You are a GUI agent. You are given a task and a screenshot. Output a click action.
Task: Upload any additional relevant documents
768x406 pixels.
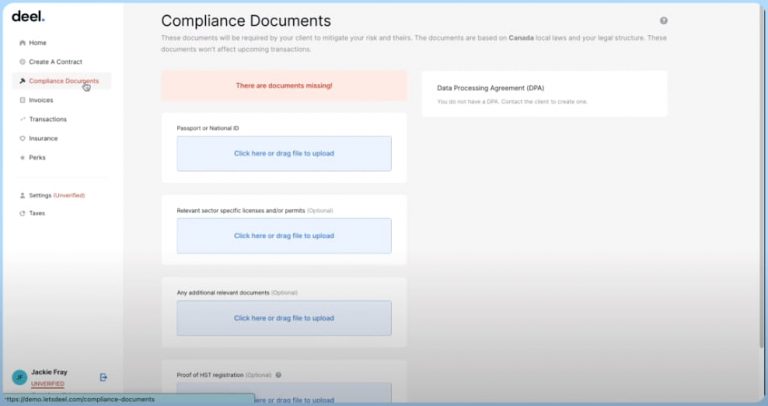tap(284, 318)
